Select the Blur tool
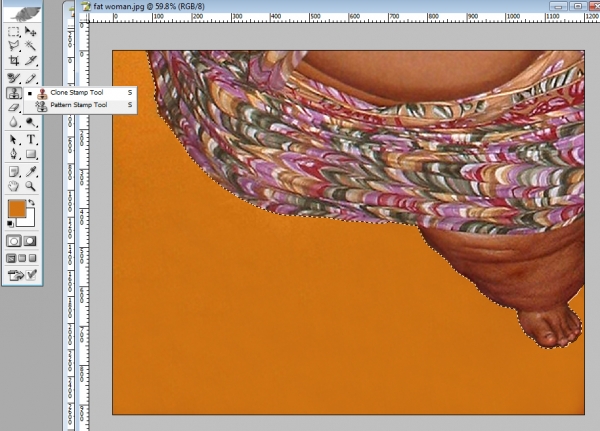This screenshot has width=600, height=431. (13, 122)
